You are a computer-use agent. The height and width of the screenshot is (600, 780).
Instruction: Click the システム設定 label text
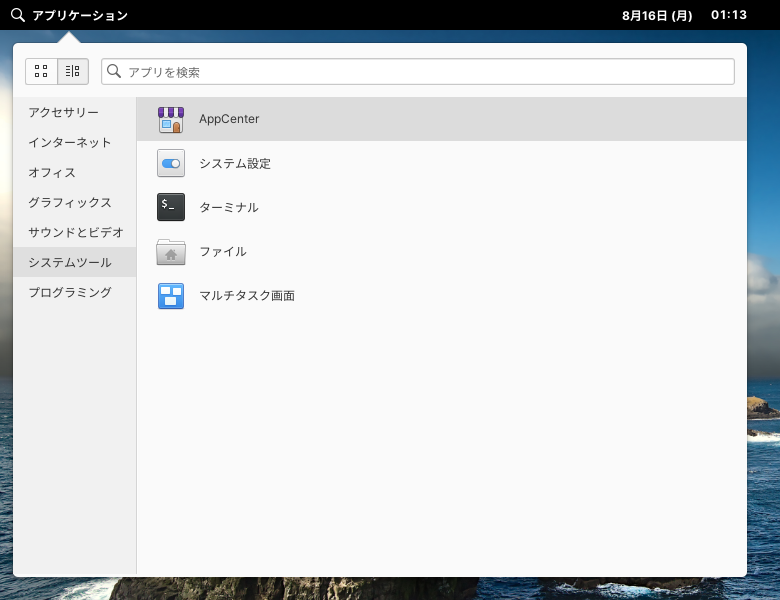tap(235, 163)
